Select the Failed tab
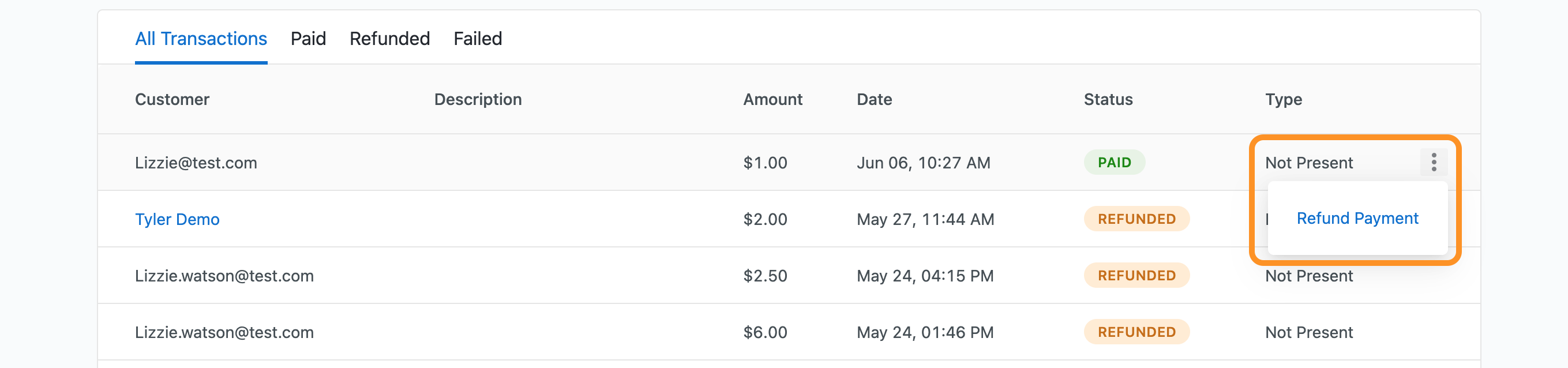 (477, 39)
